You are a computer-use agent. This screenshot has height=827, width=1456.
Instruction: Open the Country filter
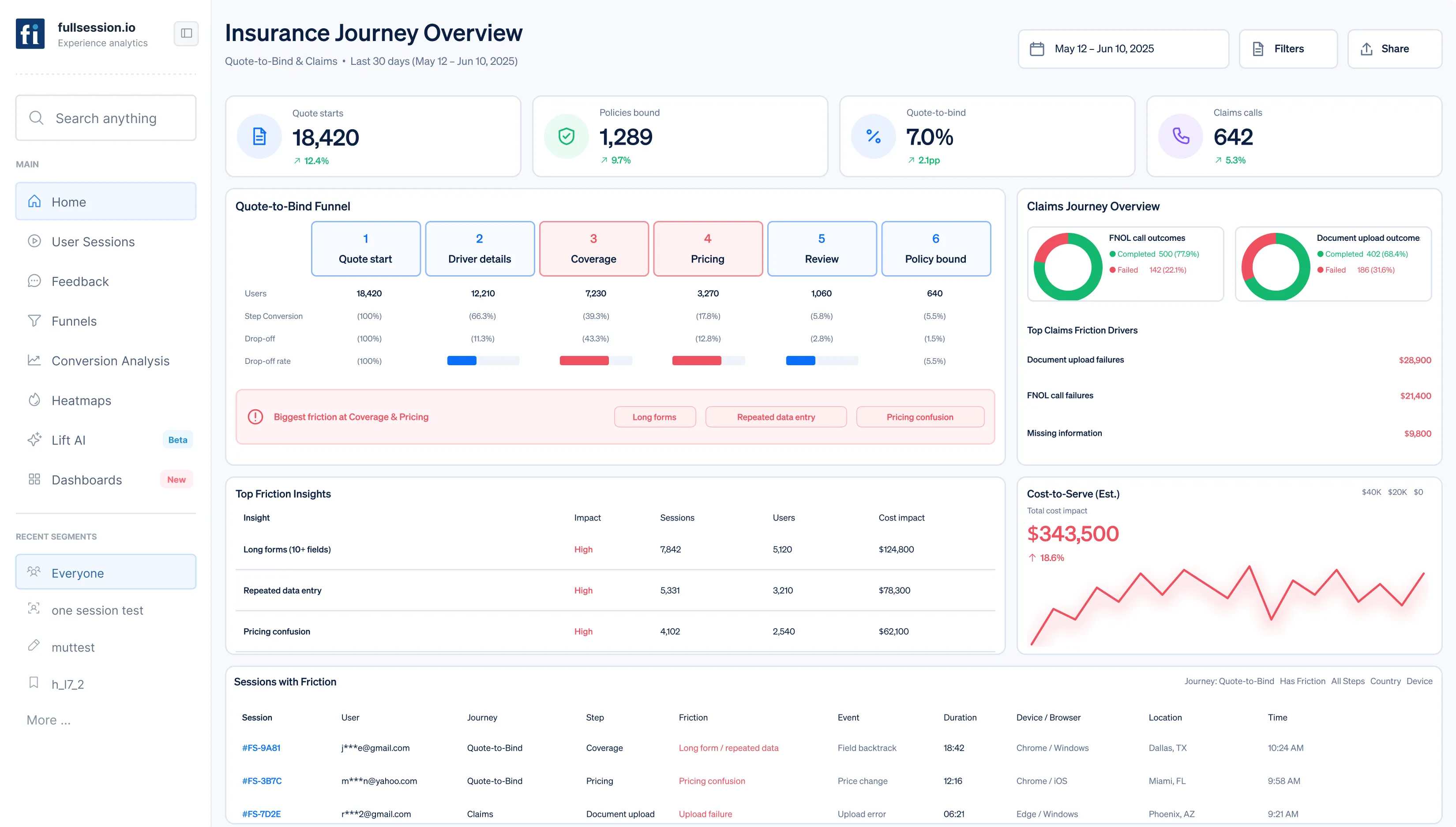(x=1385, y=681)
